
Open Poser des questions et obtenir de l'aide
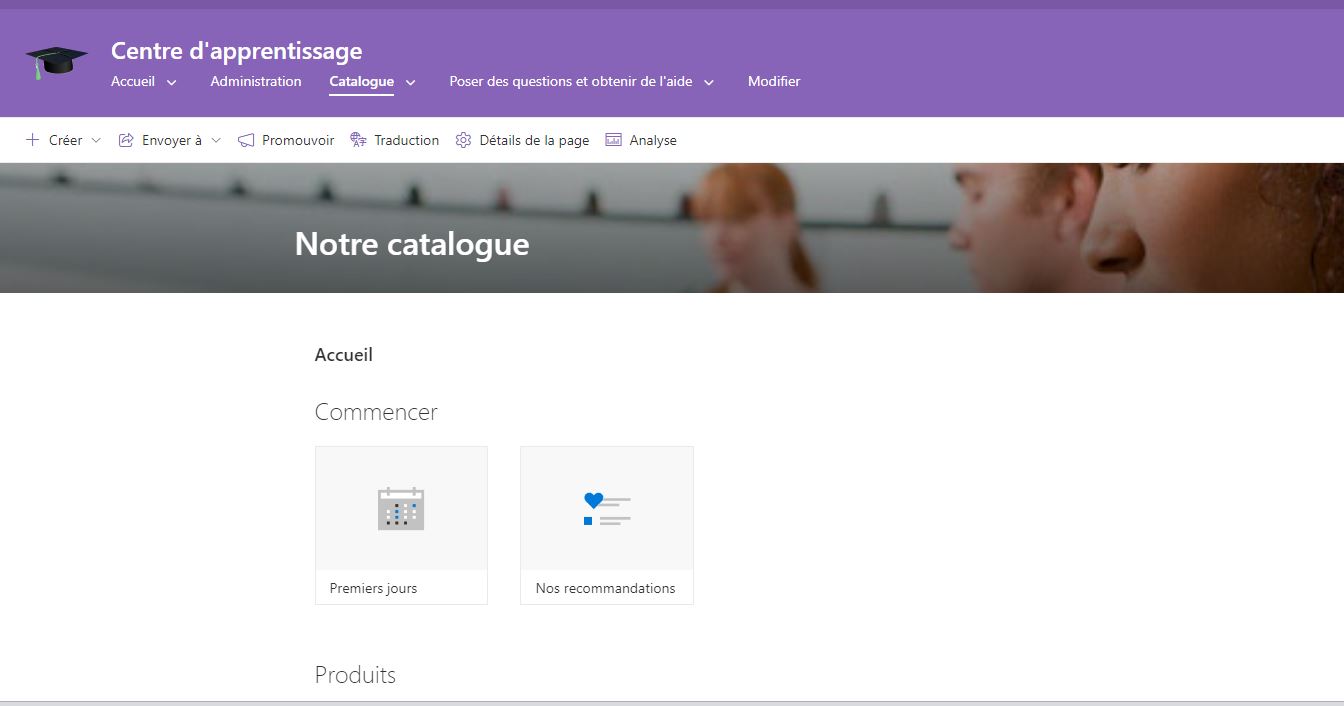pyautogui.click(x=571, y=81)
